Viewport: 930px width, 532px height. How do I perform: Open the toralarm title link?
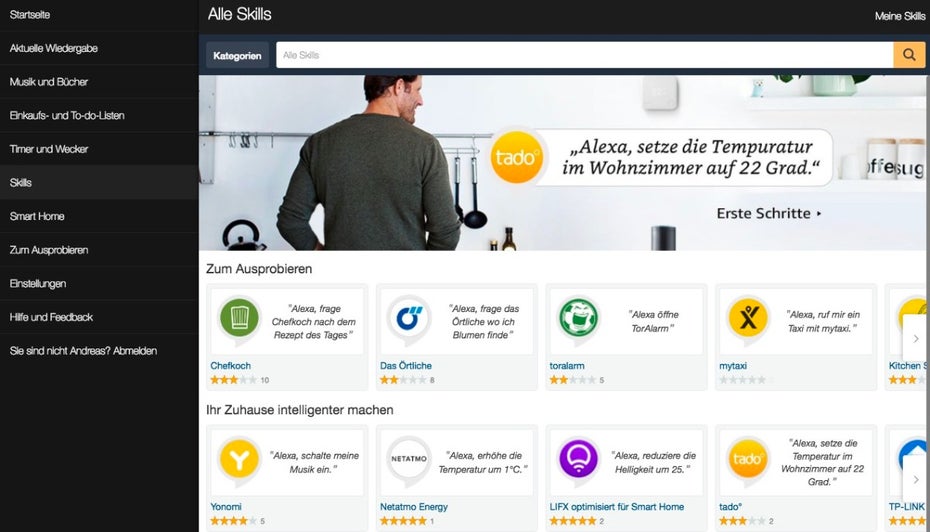(x=566, y=366)
